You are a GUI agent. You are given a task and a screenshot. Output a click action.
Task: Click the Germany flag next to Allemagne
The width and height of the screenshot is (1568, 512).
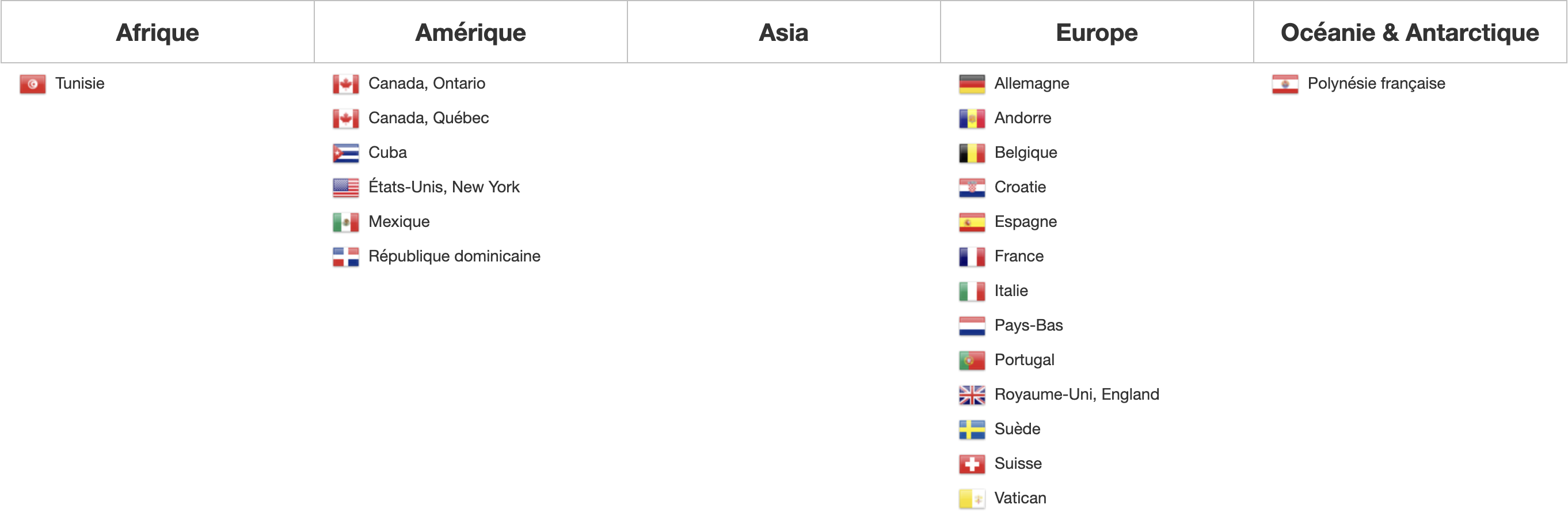click(x=972, y=84)
